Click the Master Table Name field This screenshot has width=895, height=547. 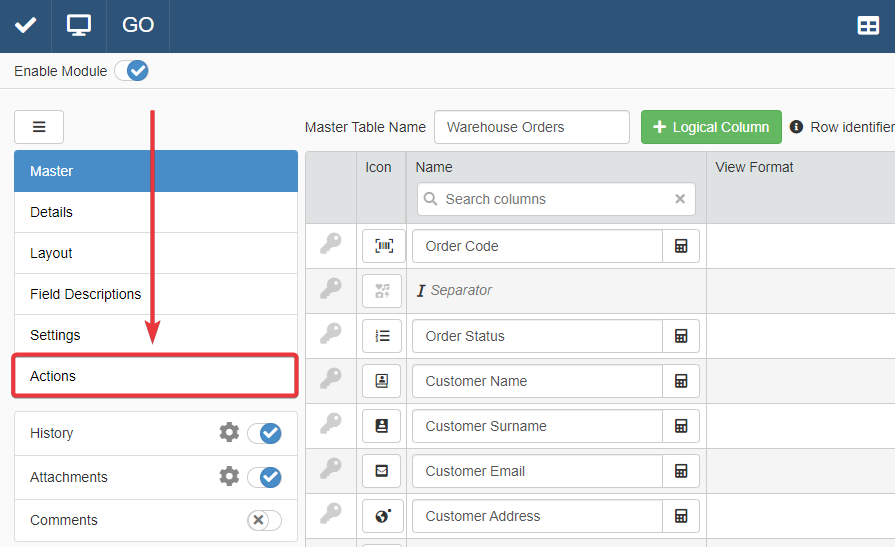pos(531,127)
